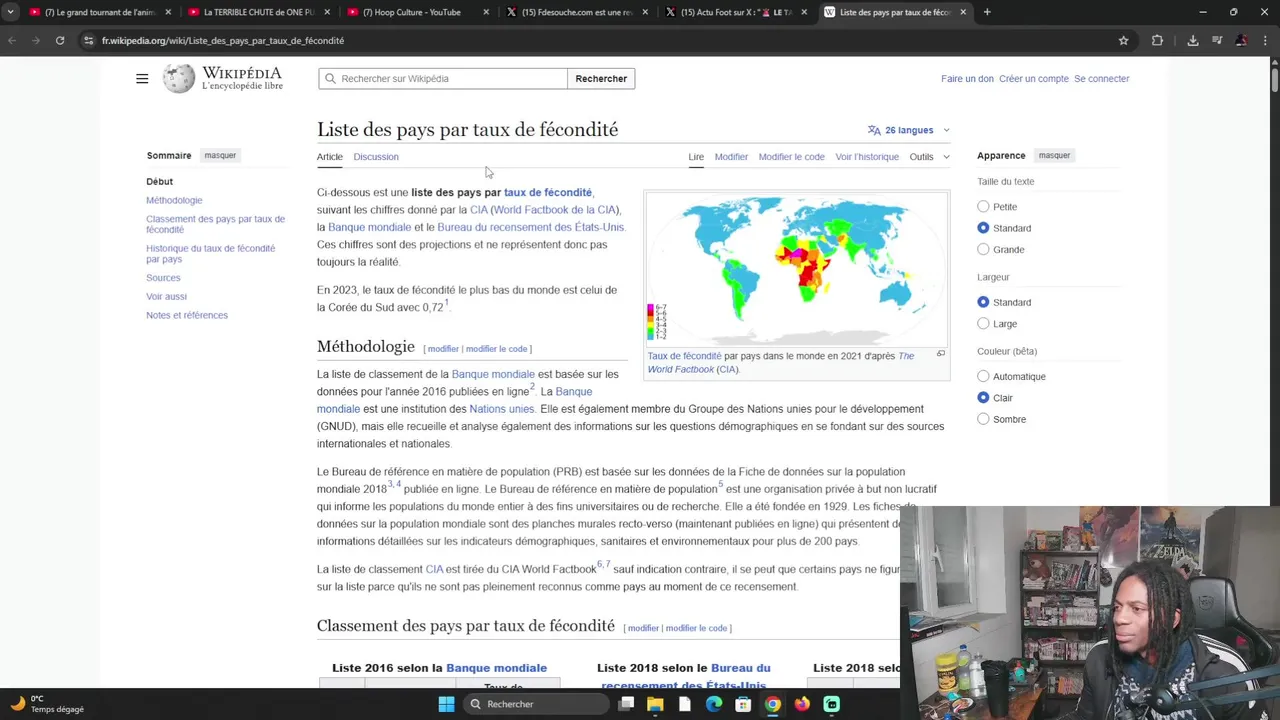Bookmark this page with the star icon

point(1123,40)
